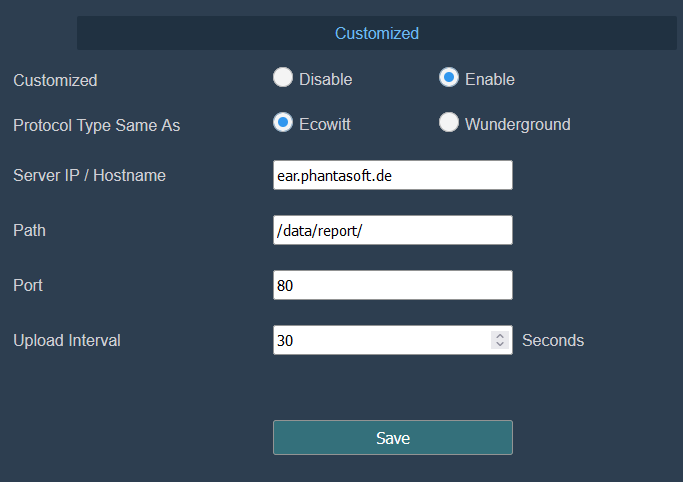The width and height of the screenshot is (683, 482).
Task: Click the Customized section header
Action: [x=377, y=33]
